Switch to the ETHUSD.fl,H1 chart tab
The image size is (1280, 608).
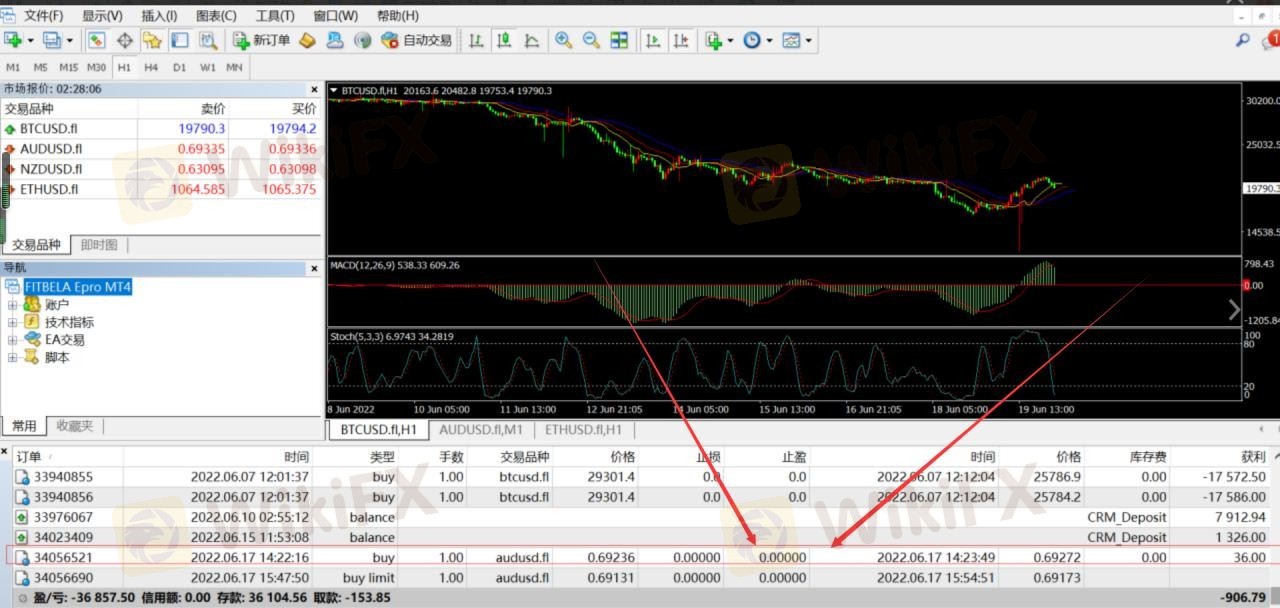pos(583,430)
